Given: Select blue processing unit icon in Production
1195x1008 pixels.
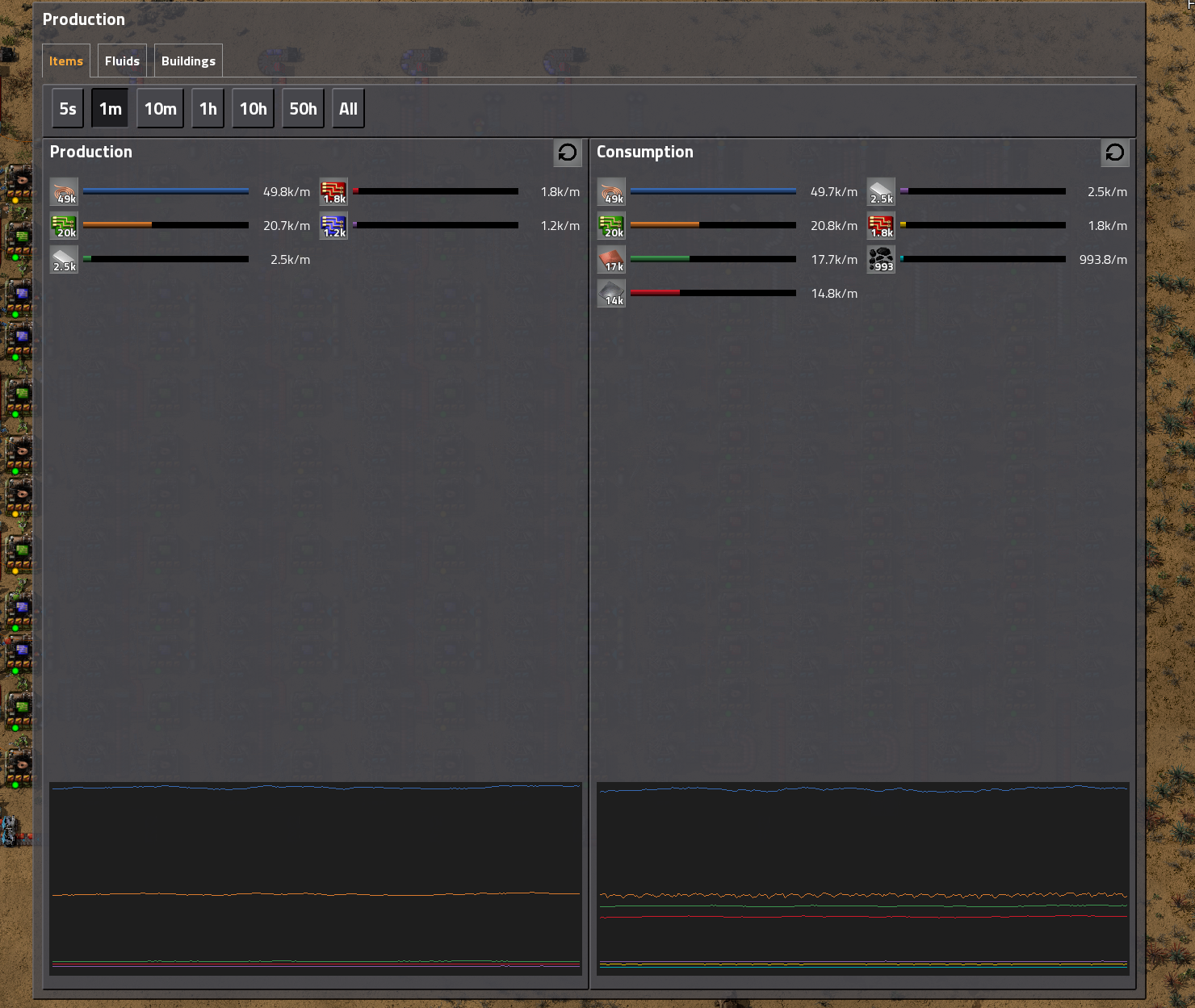Looking at the screenshot, I should point(333,226).
